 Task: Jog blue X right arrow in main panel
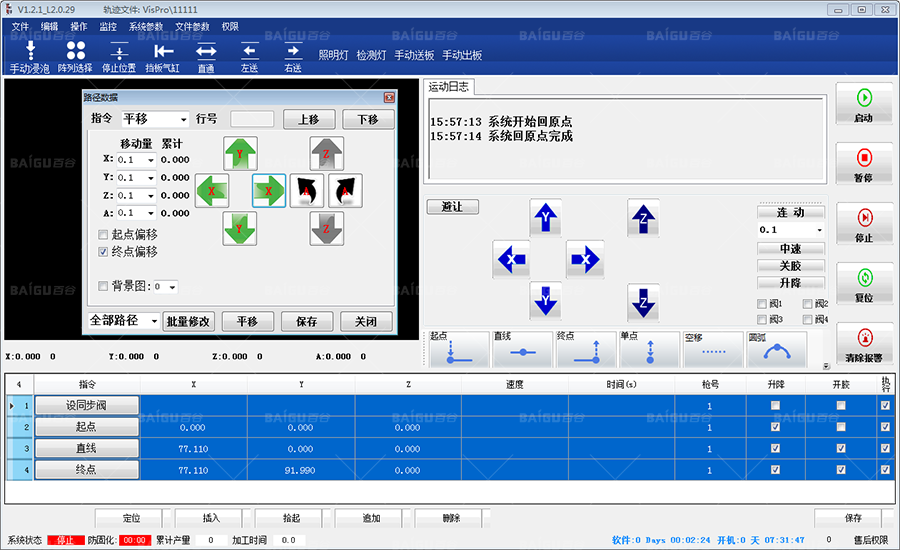click(x=585, y=259)
